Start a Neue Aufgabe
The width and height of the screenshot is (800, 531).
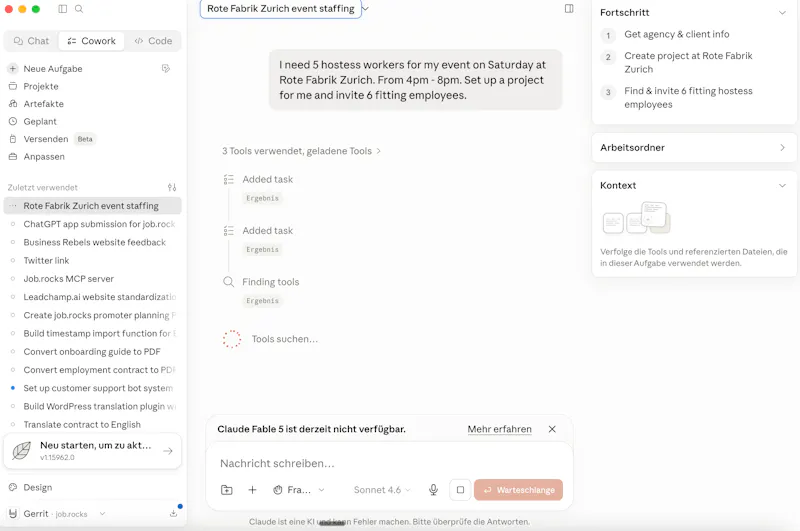[53, 68]
